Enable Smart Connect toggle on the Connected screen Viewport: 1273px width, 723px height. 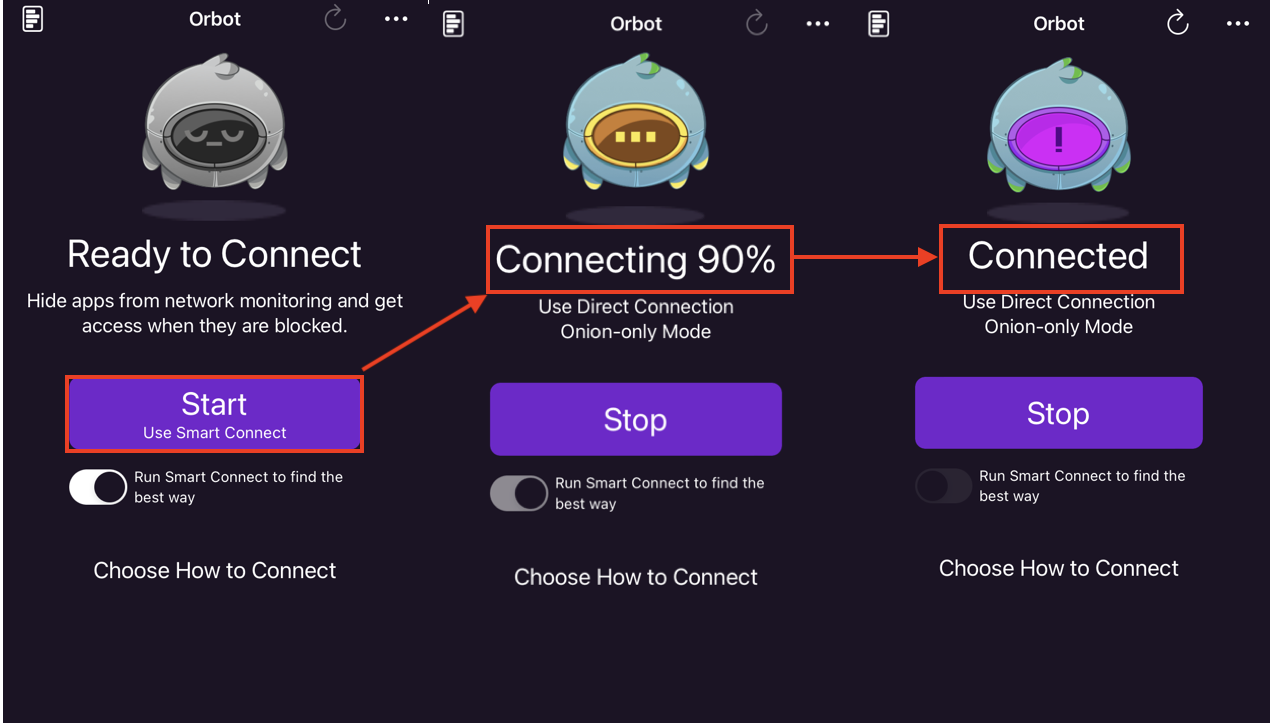tap(943, 486)
